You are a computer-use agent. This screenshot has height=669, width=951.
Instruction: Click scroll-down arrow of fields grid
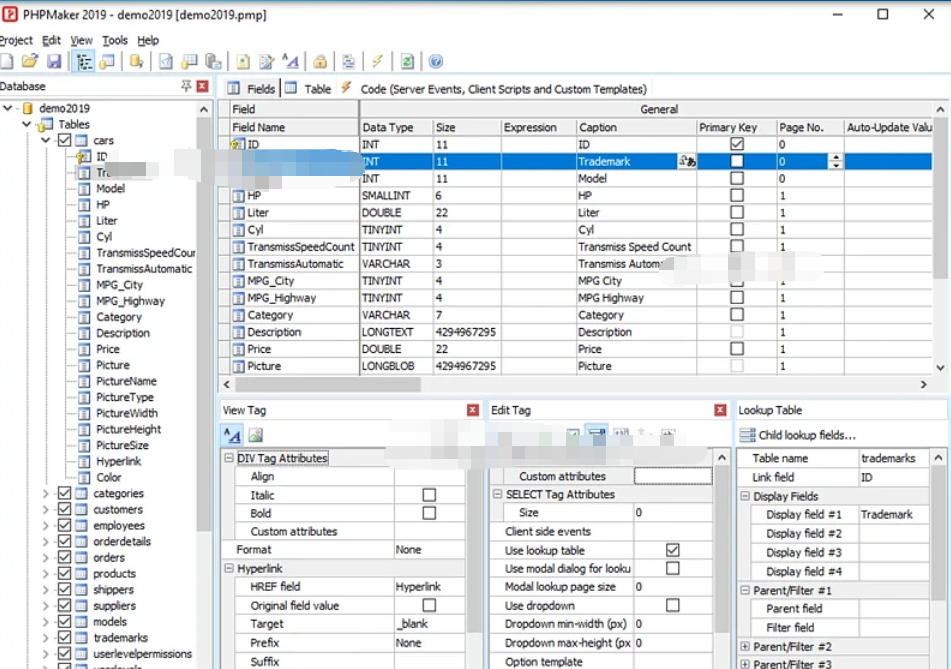[940, 368]
